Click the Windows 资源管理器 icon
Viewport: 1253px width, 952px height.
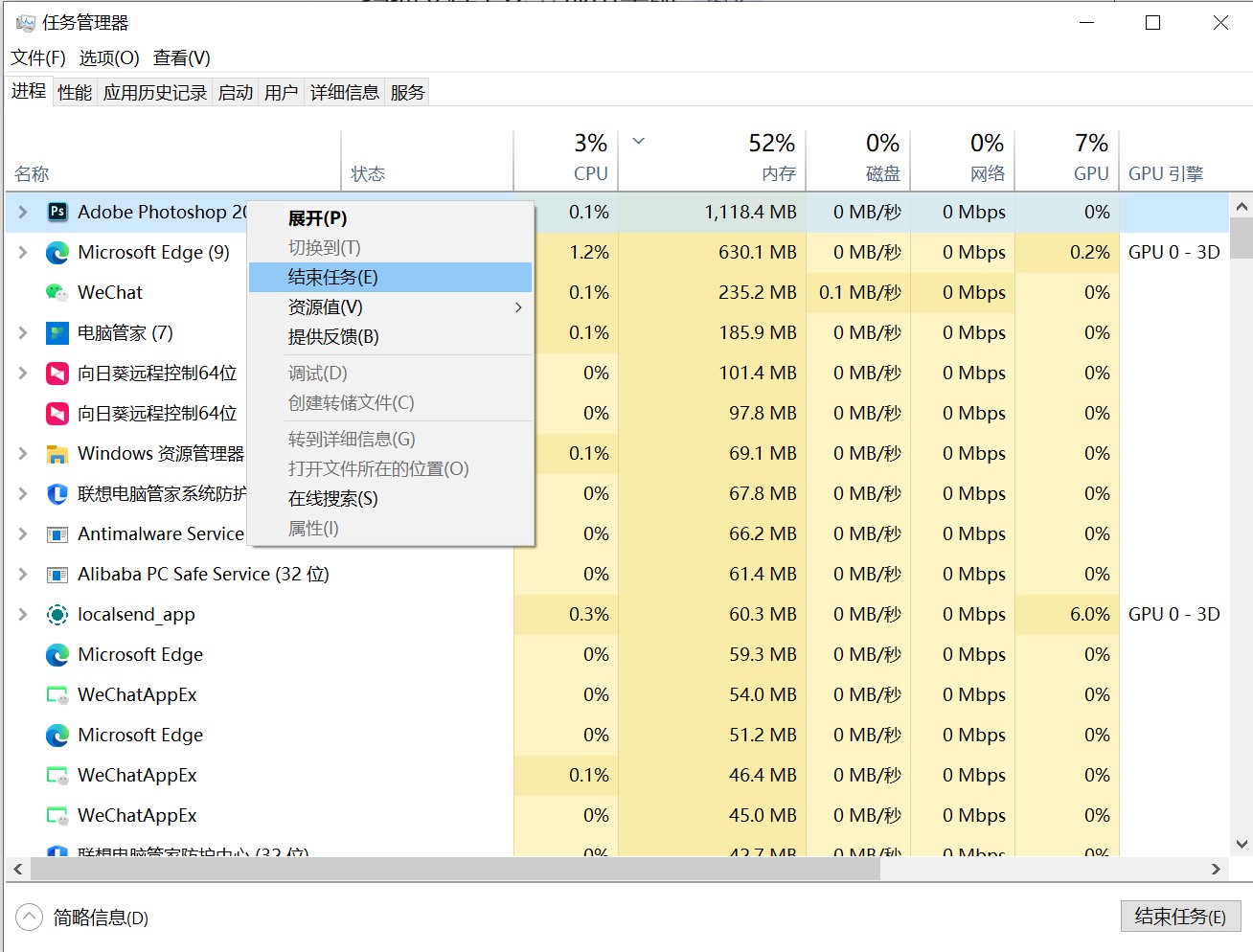[x=57, y=453]
